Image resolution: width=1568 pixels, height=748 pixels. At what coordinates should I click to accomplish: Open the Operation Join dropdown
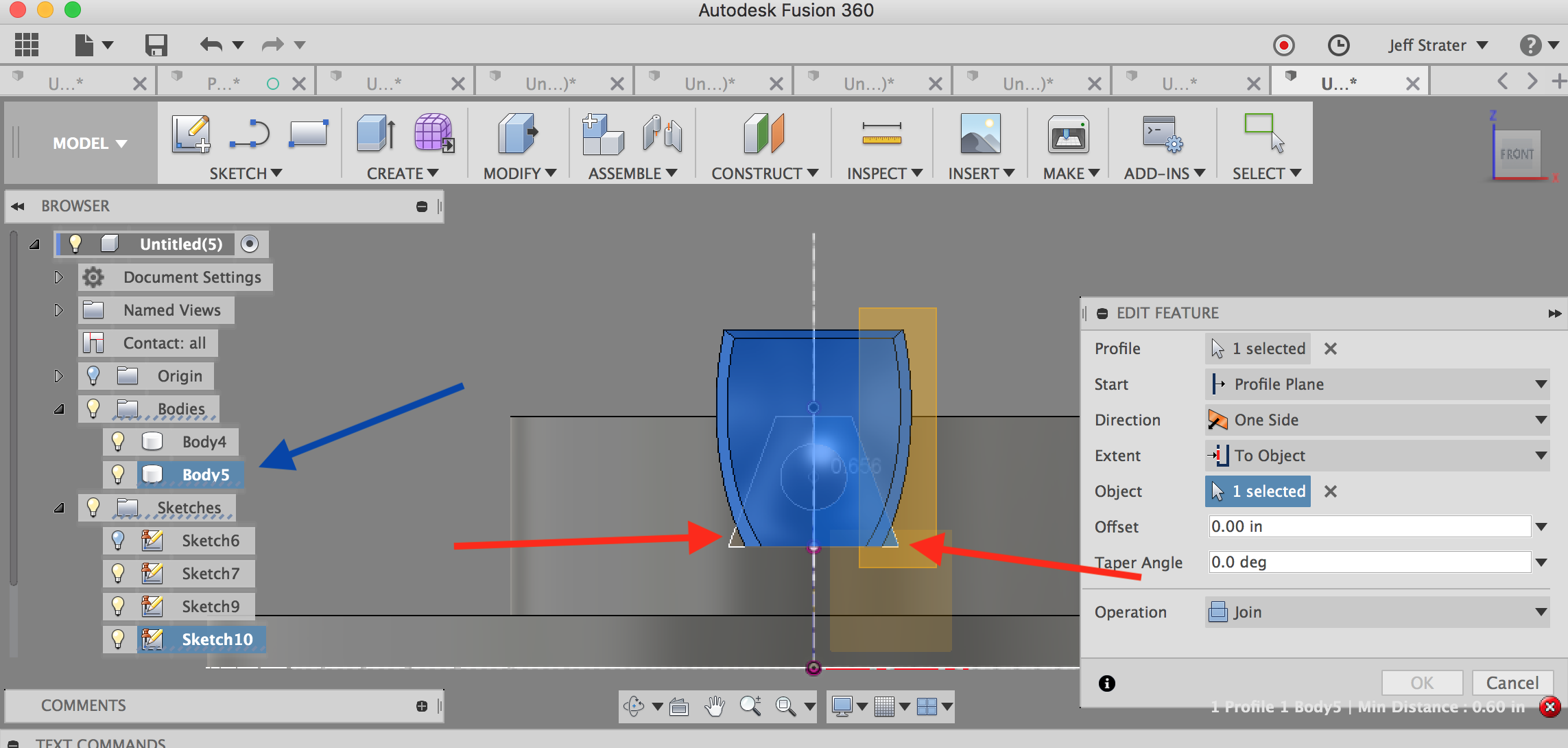click(x=1377, y=612)
